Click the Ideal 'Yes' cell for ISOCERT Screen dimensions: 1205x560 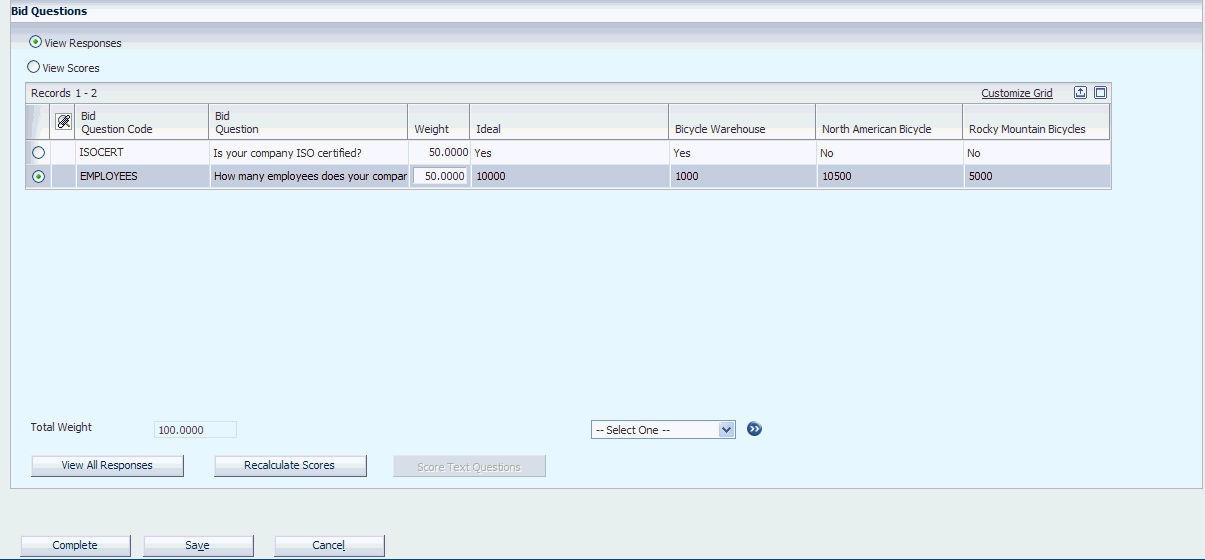pos(569,153)
